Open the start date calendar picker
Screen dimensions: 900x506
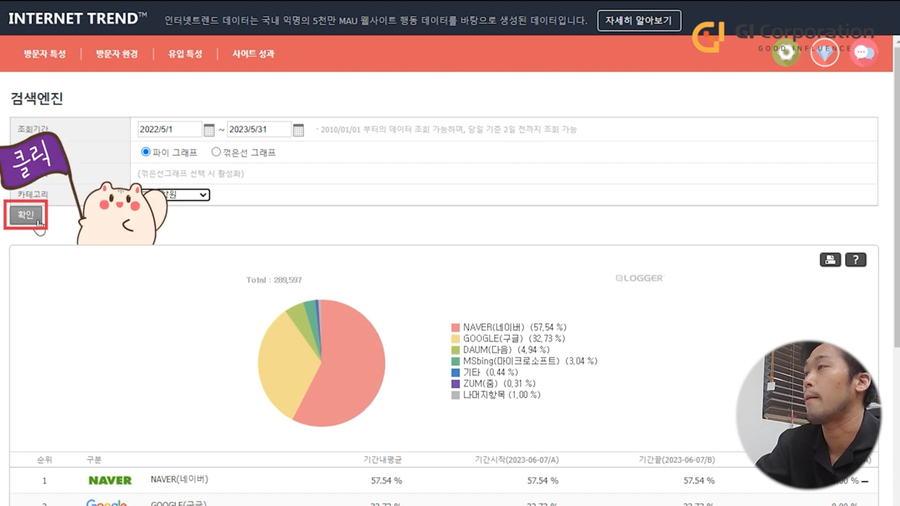coord(209,130)
